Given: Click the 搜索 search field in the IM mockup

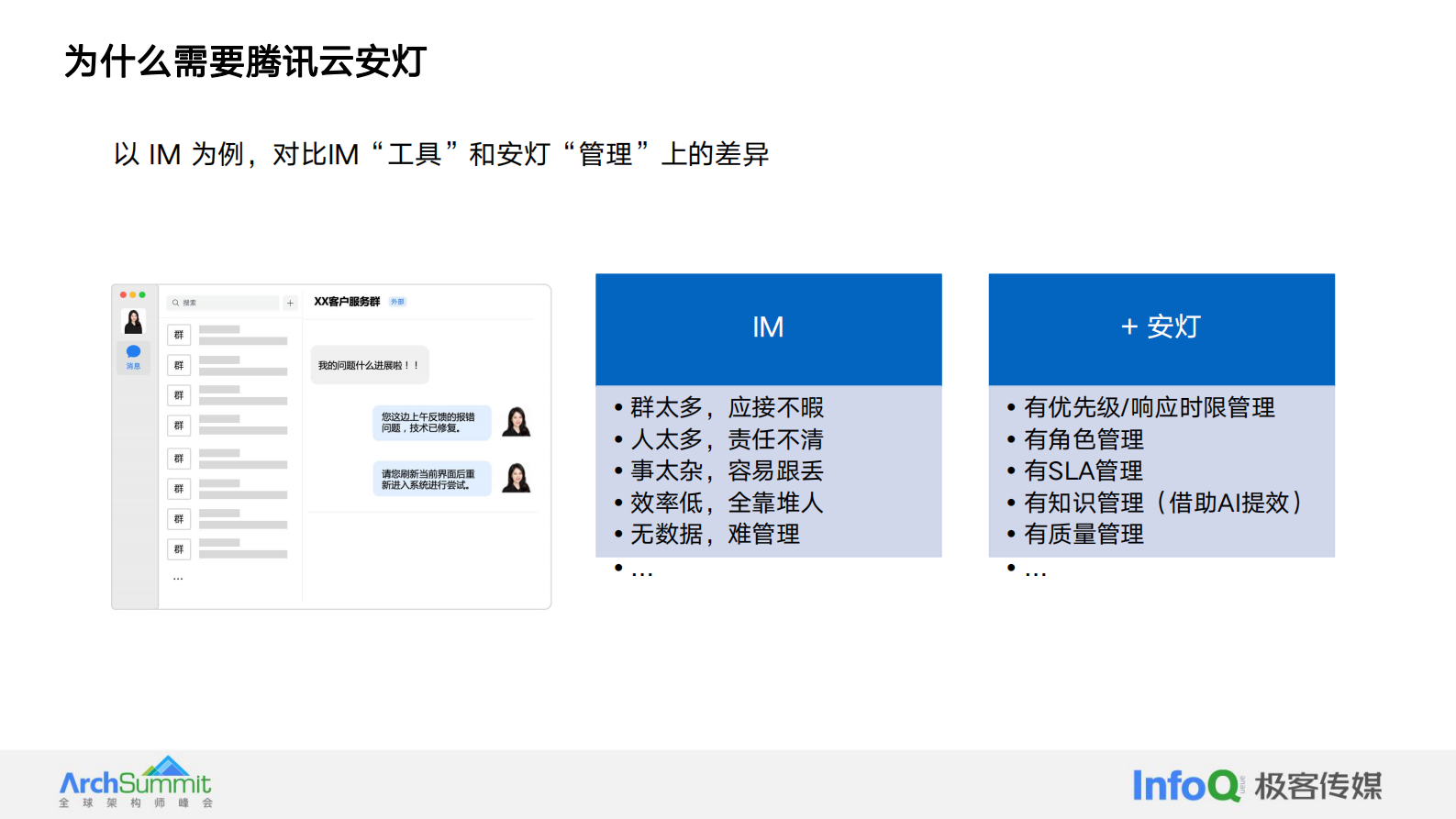Looking at the screenshot, I should click(x=223, y=303).
